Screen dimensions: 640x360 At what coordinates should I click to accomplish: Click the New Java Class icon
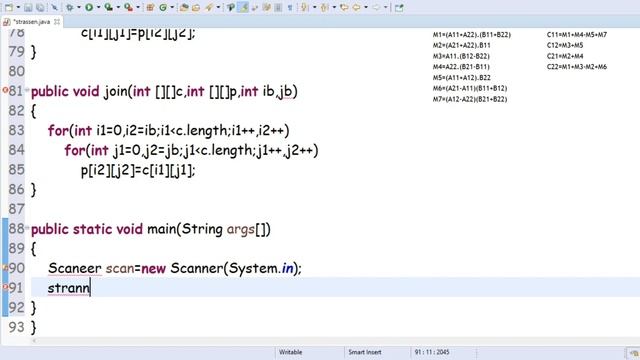163,7
